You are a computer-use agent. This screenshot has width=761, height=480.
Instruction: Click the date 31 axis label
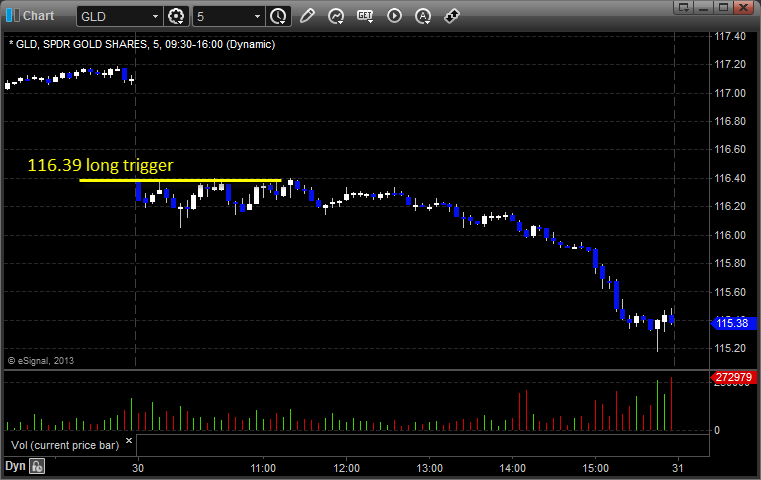coord(678,468)
